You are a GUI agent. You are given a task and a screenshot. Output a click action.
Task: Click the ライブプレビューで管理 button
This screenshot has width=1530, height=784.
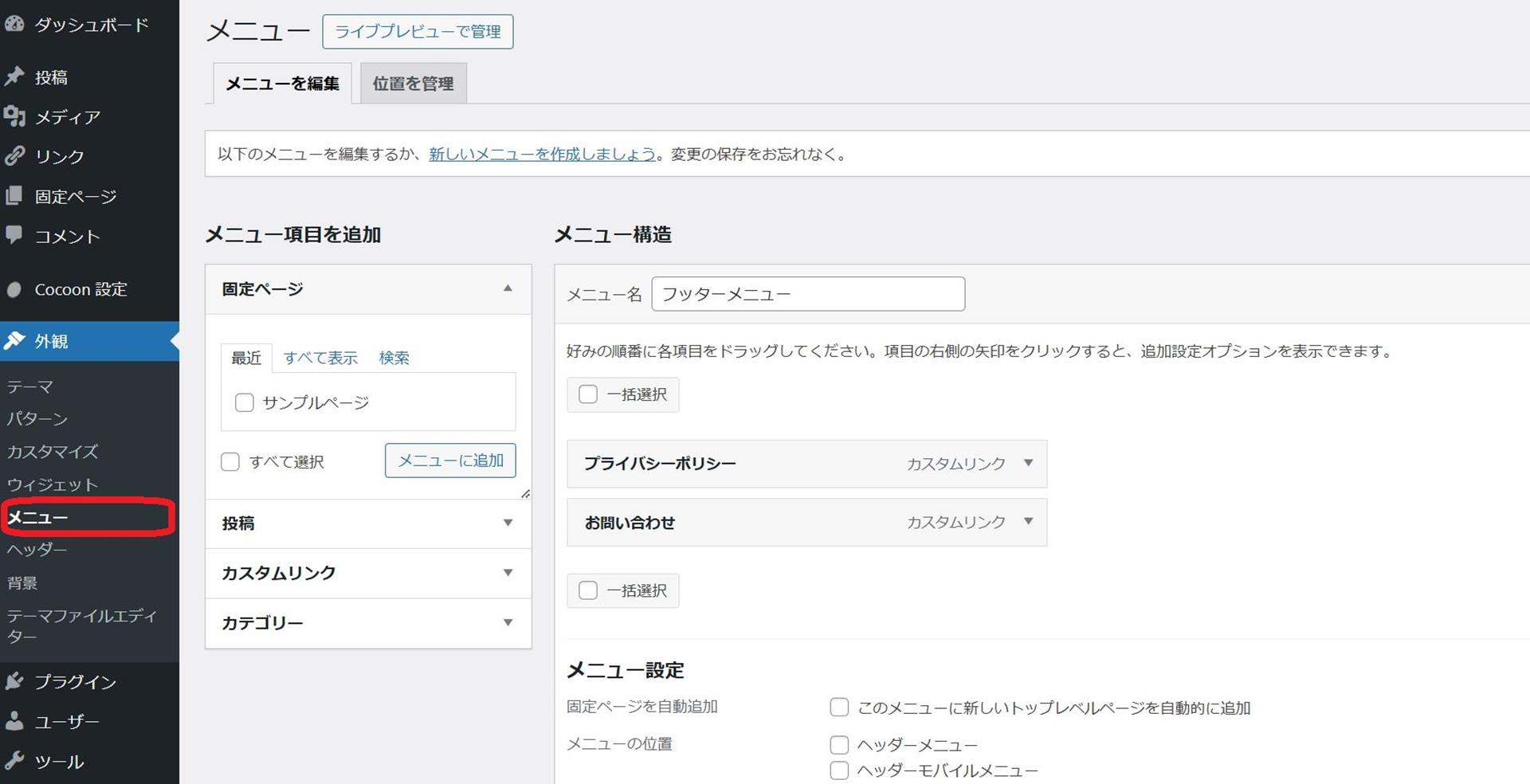click(418, 32)
